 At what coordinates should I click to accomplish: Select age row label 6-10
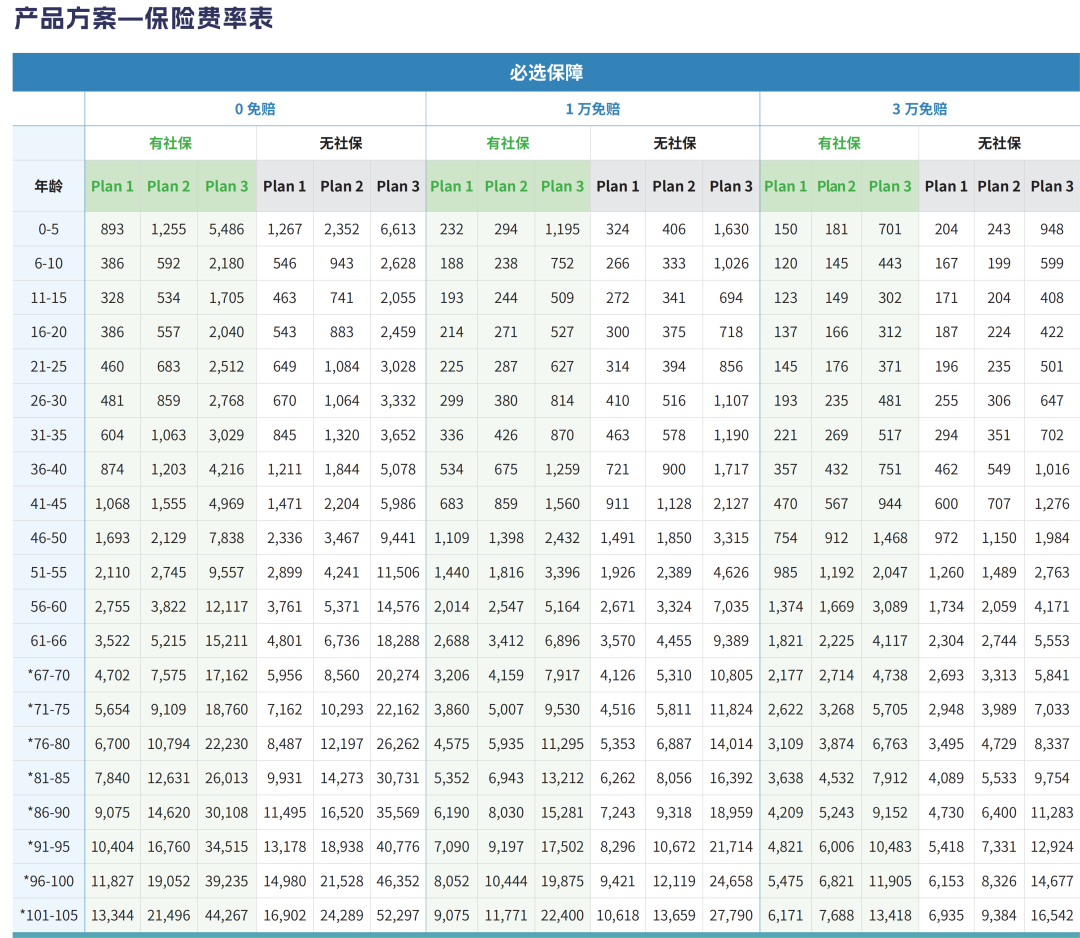48,264
